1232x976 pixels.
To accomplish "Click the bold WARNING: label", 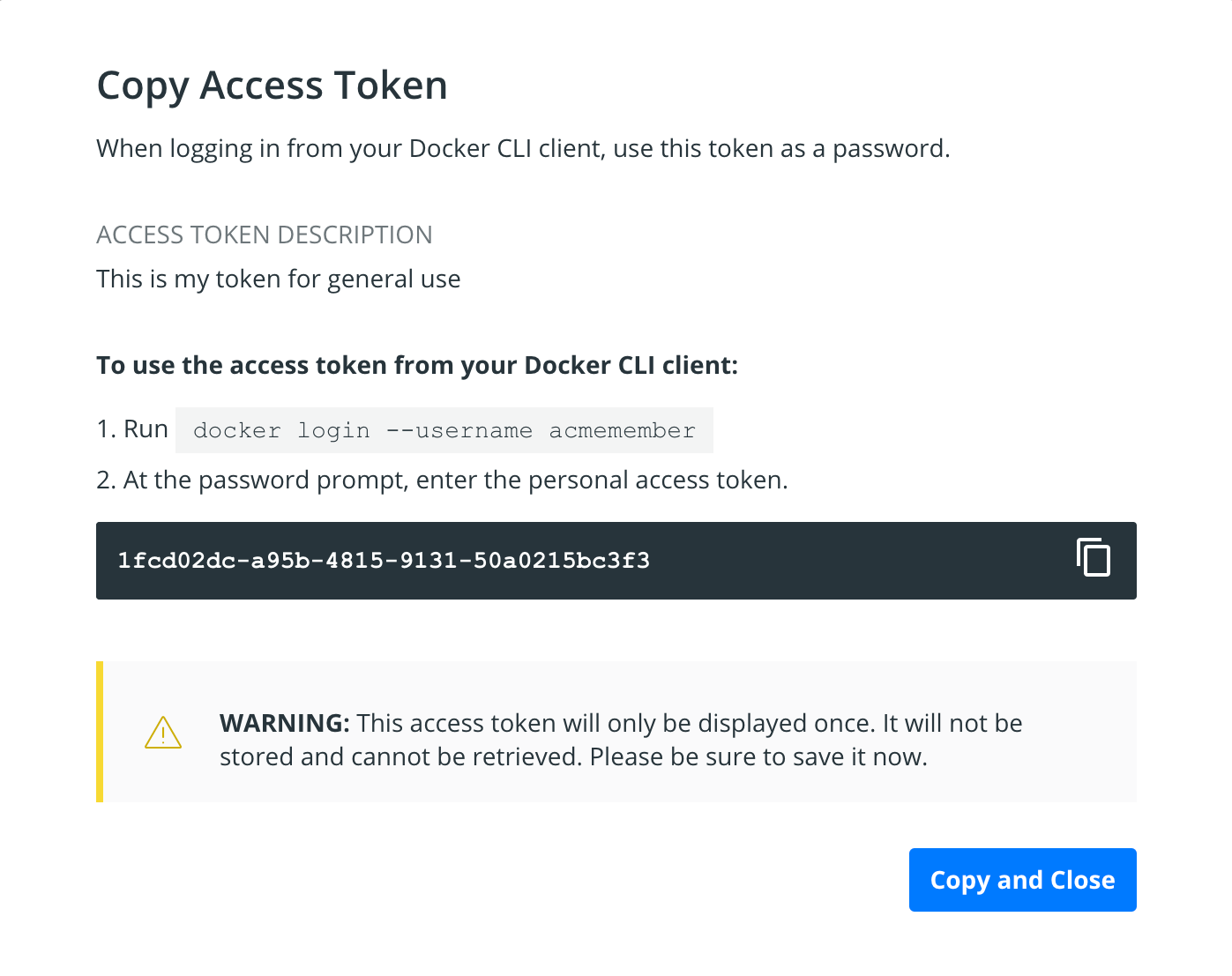I will tap(284, 723).
